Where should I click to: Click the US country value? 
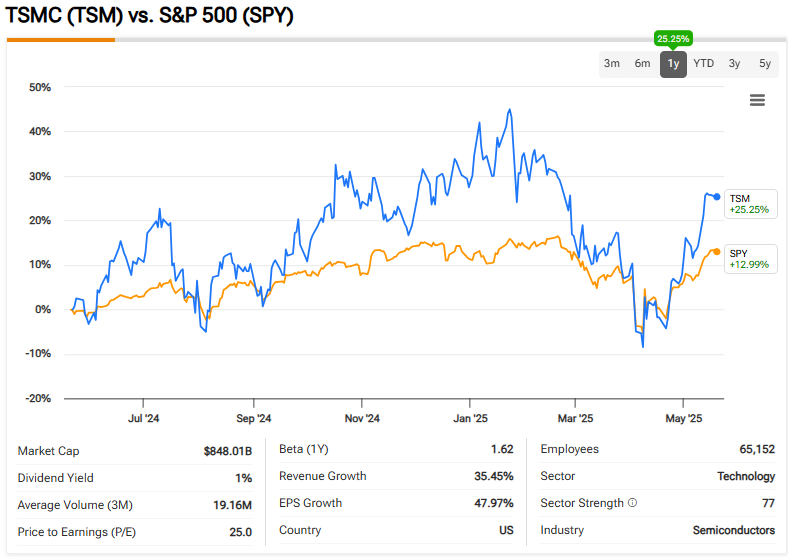(x=507, y=530)
